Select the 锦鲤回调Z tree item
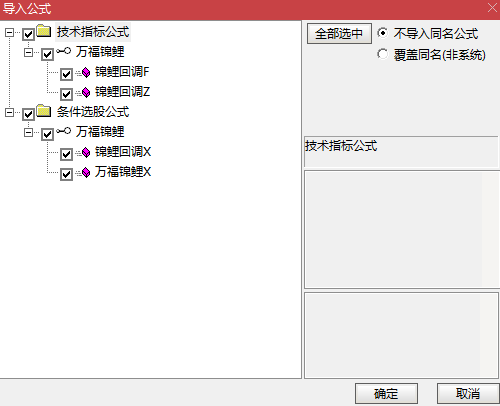 coord(122,92)
